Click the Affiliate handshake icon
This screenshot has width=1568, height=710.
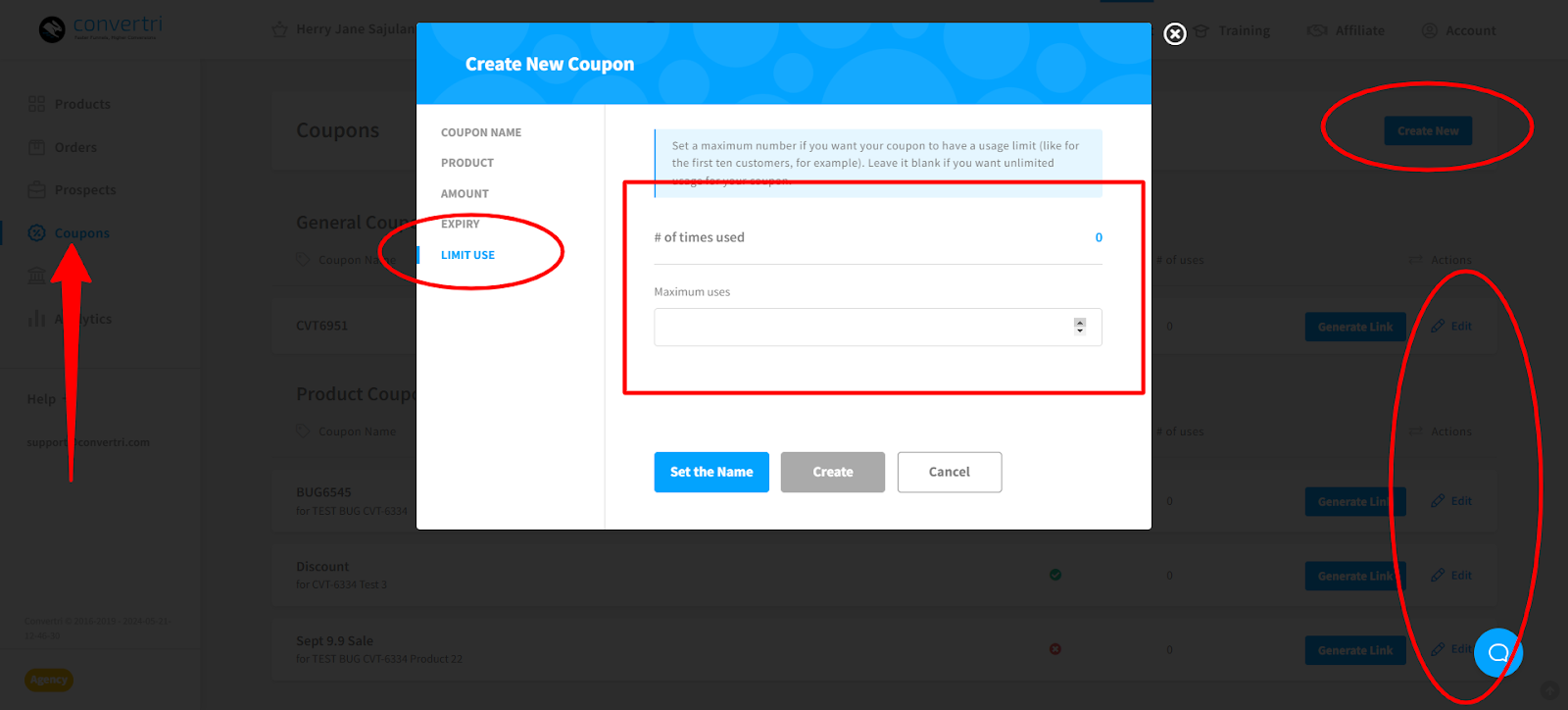pyautogui.click(x=1317, y=30)
